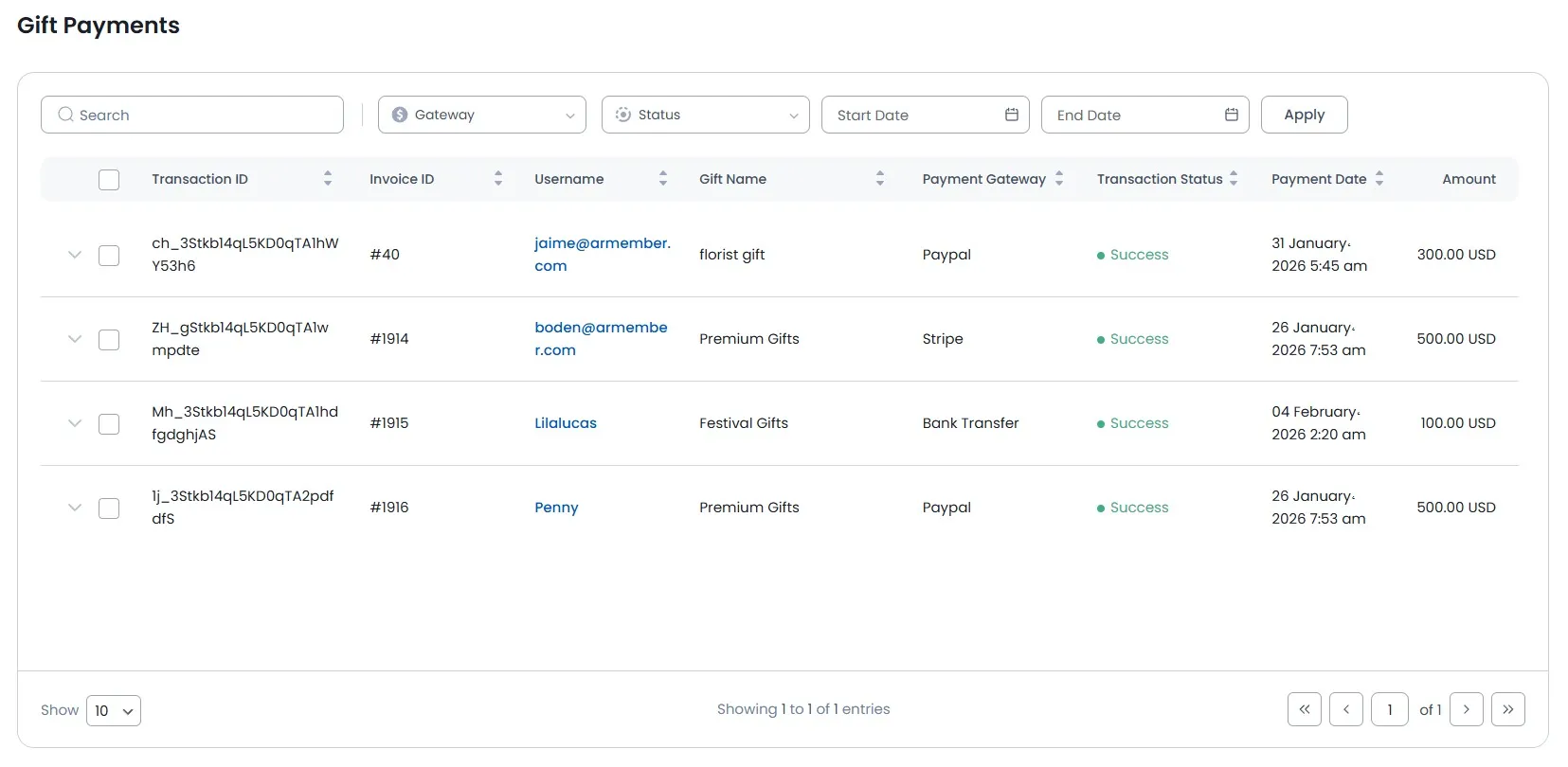Sort by Transaction ID column arrows
1568x767 pixels.
328,179
